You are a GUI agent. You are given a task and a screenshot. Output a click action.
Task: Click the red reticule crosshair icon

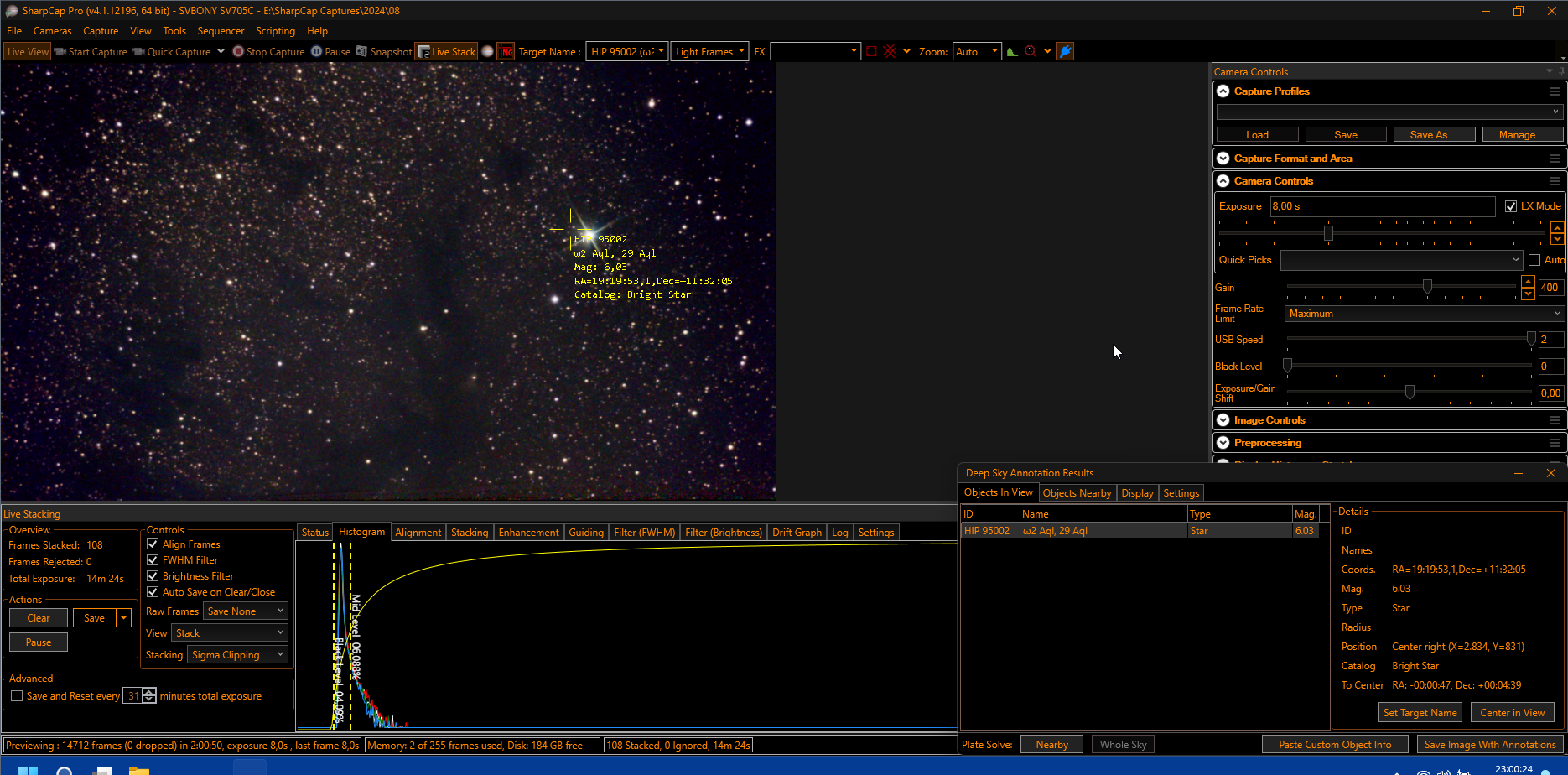[890, 52]
